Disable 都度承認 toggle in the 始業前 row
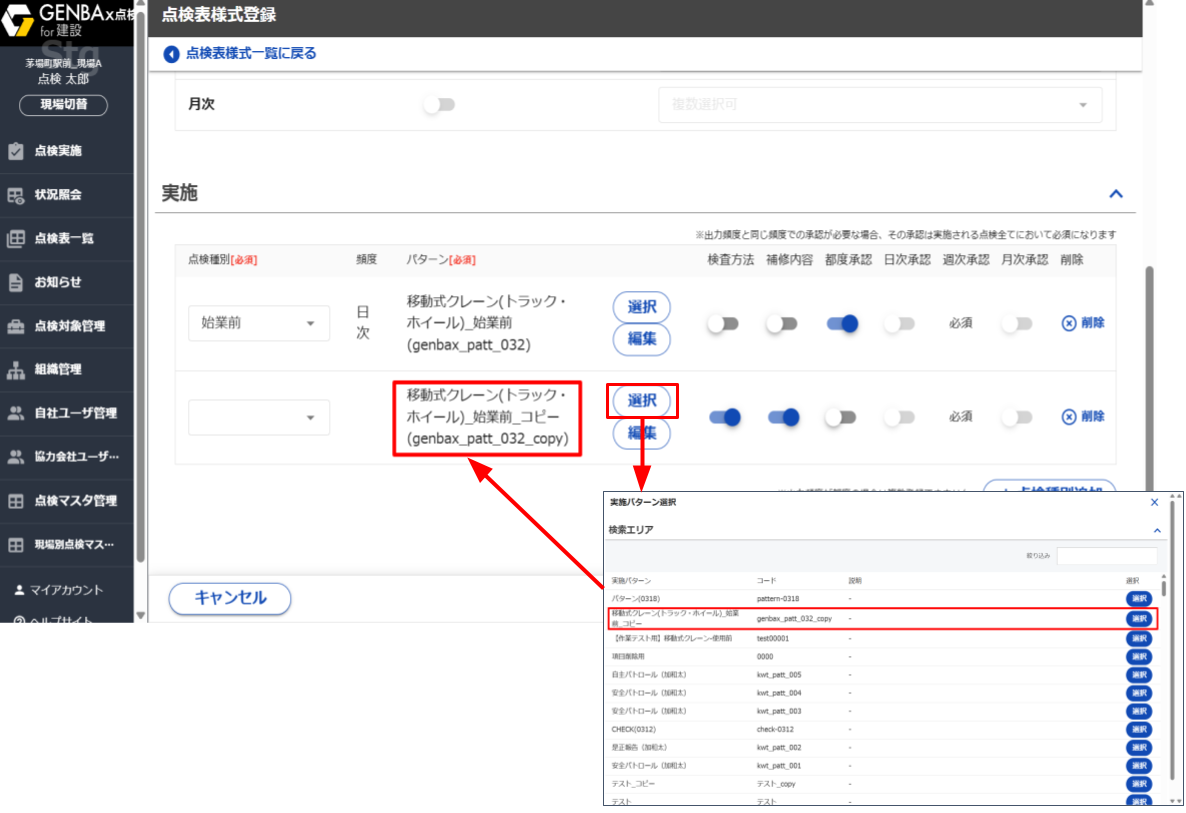Viewport: 1186px width, 813px height. 841,323
